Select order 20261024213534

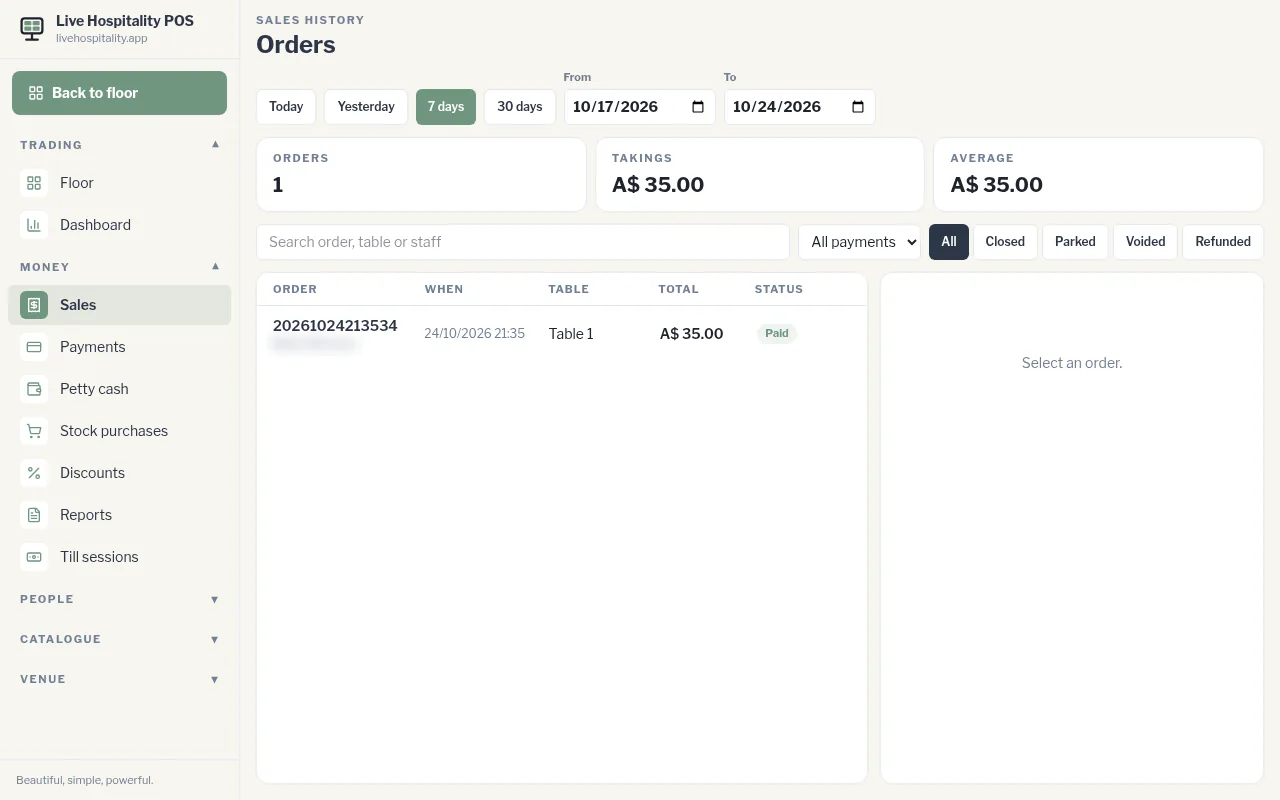point(562,334)
